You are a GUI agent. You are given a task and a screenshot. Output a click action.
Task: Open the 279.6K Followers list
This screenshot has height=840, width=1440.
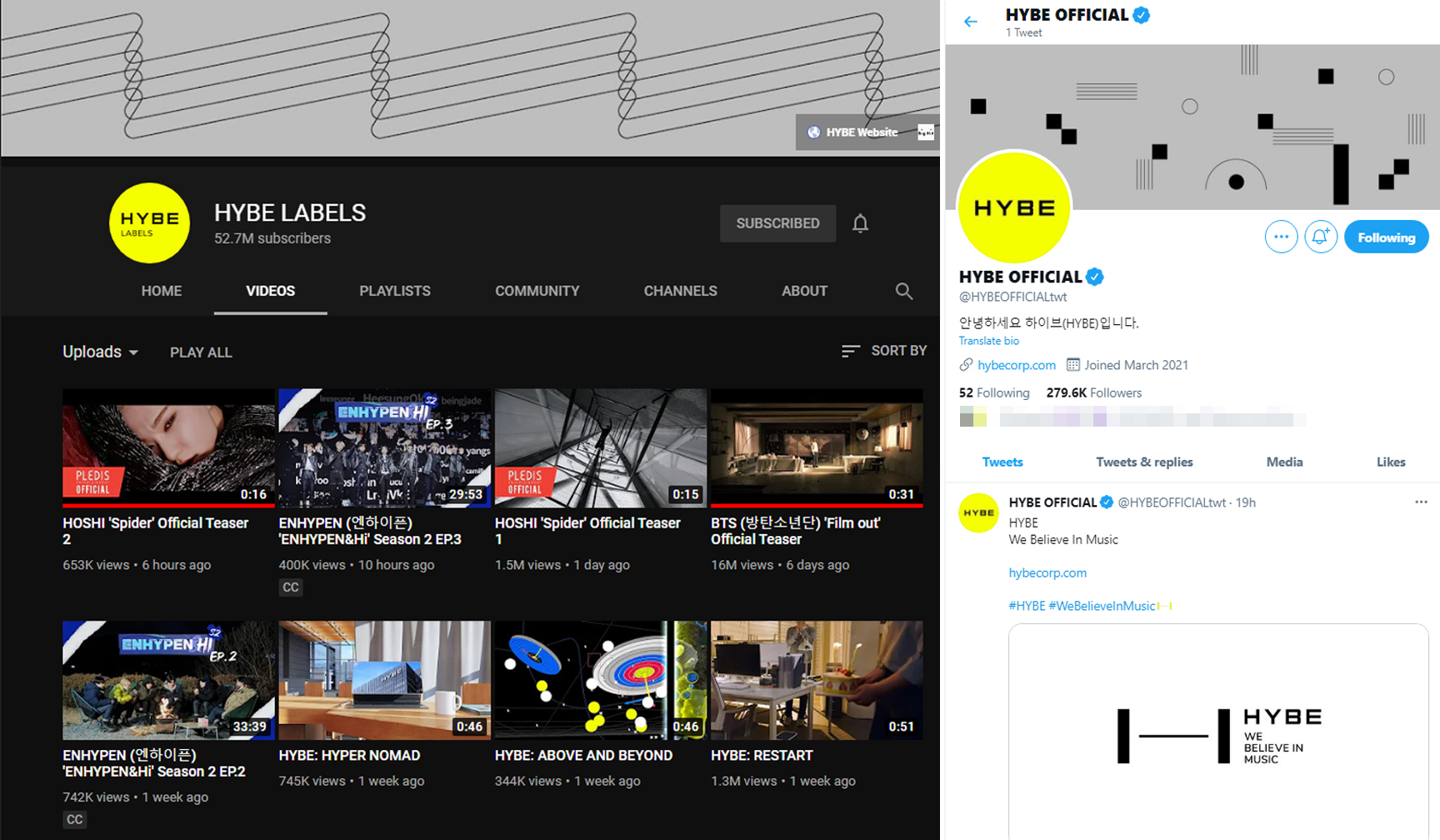[x=1093, y=392]
